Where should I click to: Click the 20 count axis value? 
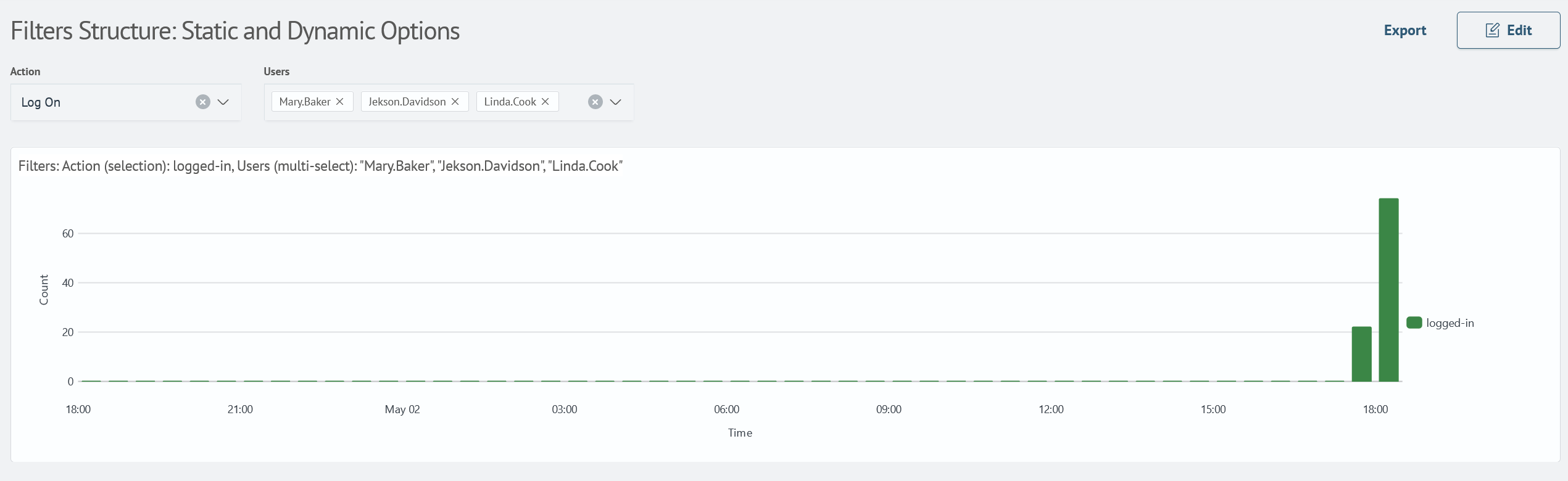(x=68, y=332)
